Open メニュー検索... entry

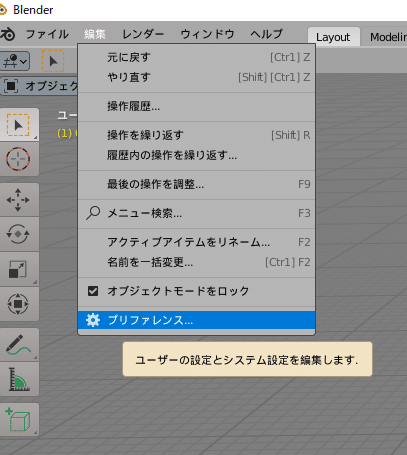(x=196, y=213)
